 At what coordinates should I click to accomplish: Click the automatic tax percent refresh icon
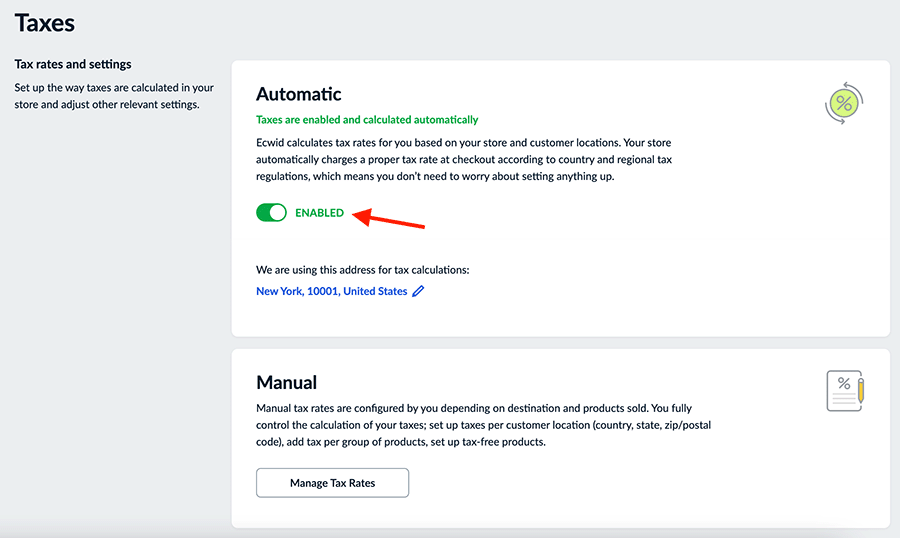844,103
